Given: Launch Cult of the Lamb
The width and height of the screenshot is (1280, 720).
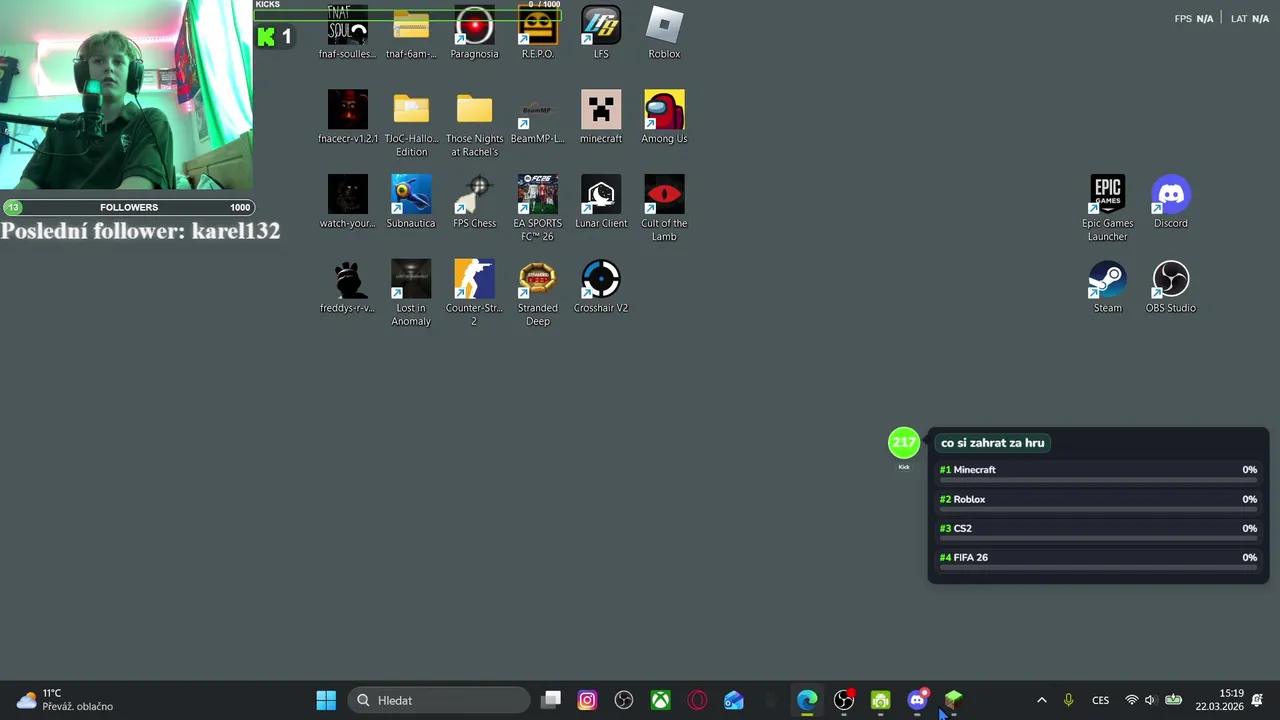Looking at the screenshot, I should [x=664, y=208].
